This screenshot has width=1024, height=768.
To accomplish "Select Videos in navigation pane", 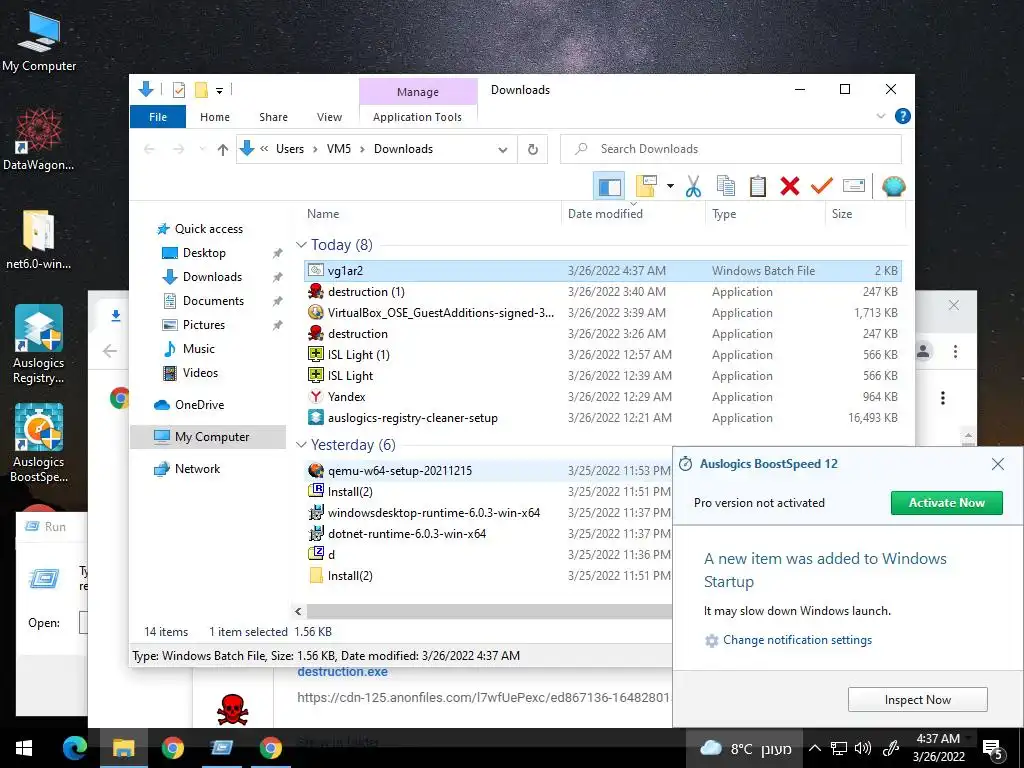I will [x=200, y=373].
